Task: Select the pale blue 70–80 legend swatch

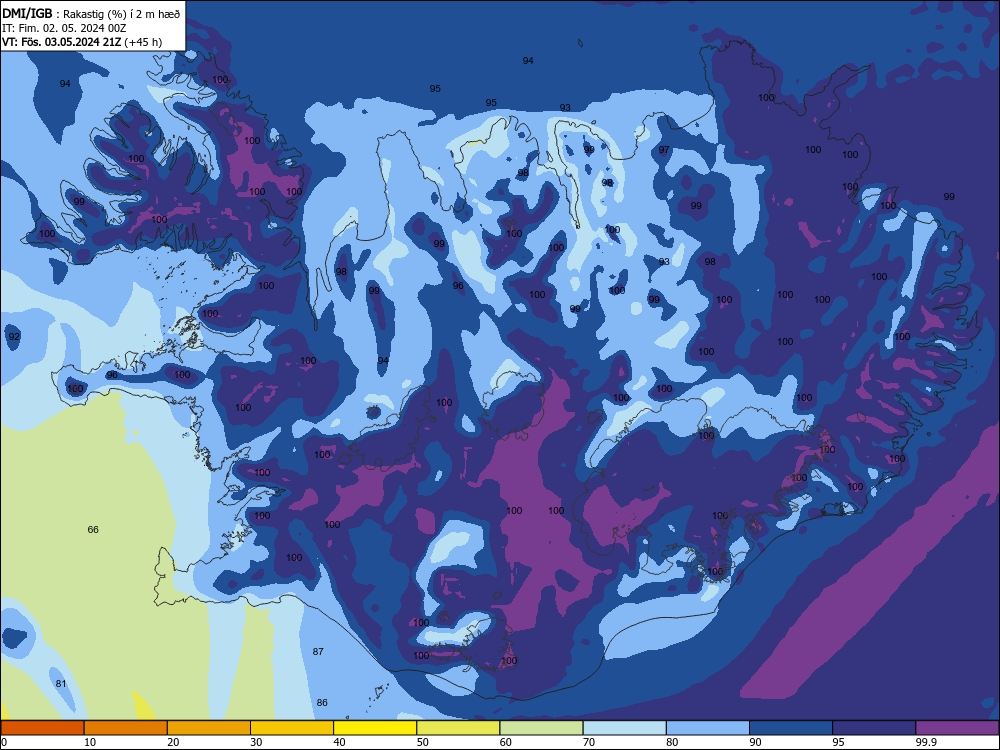Action: click(x=625, y=728)
